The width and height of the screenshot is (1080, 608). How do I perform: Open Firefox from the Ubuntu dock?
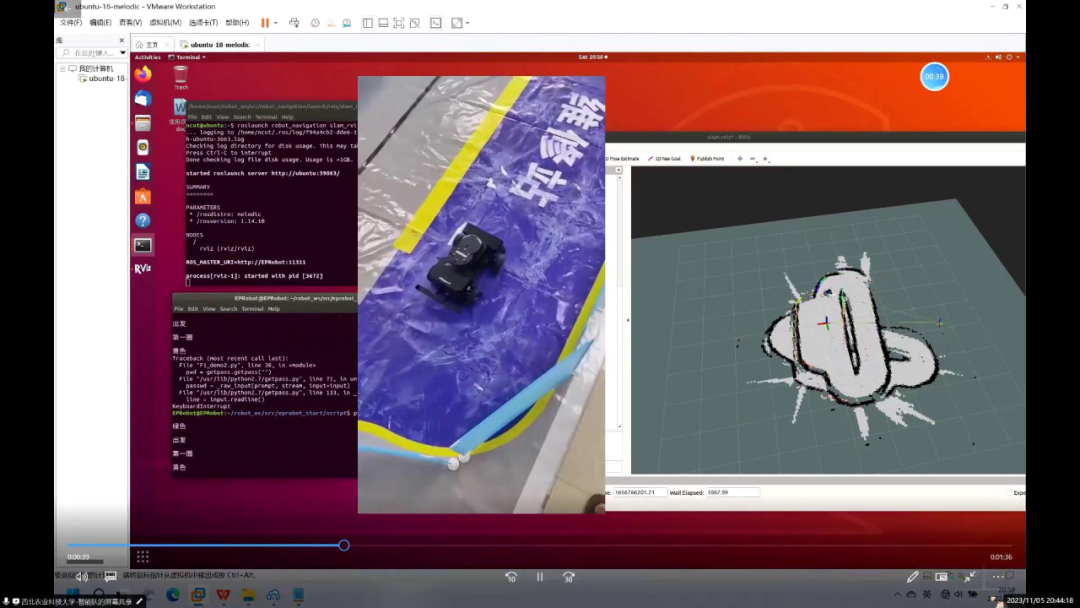point(143,73)
